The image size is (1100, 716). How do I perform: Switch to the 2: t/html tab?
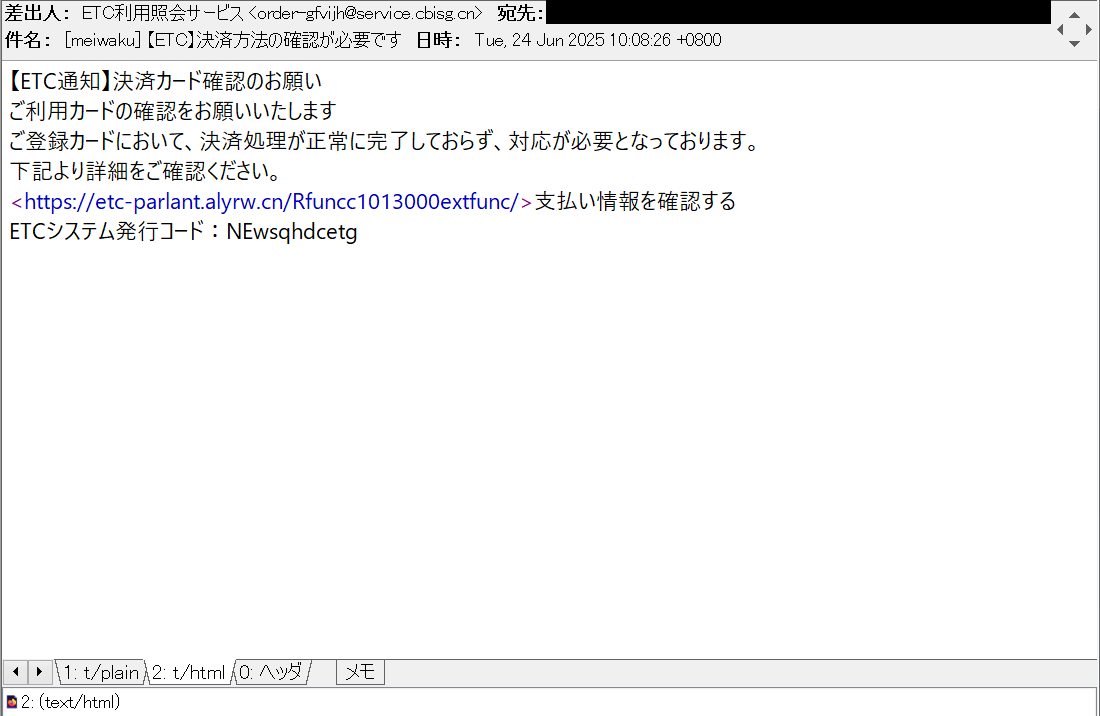[x=189, y=673]
